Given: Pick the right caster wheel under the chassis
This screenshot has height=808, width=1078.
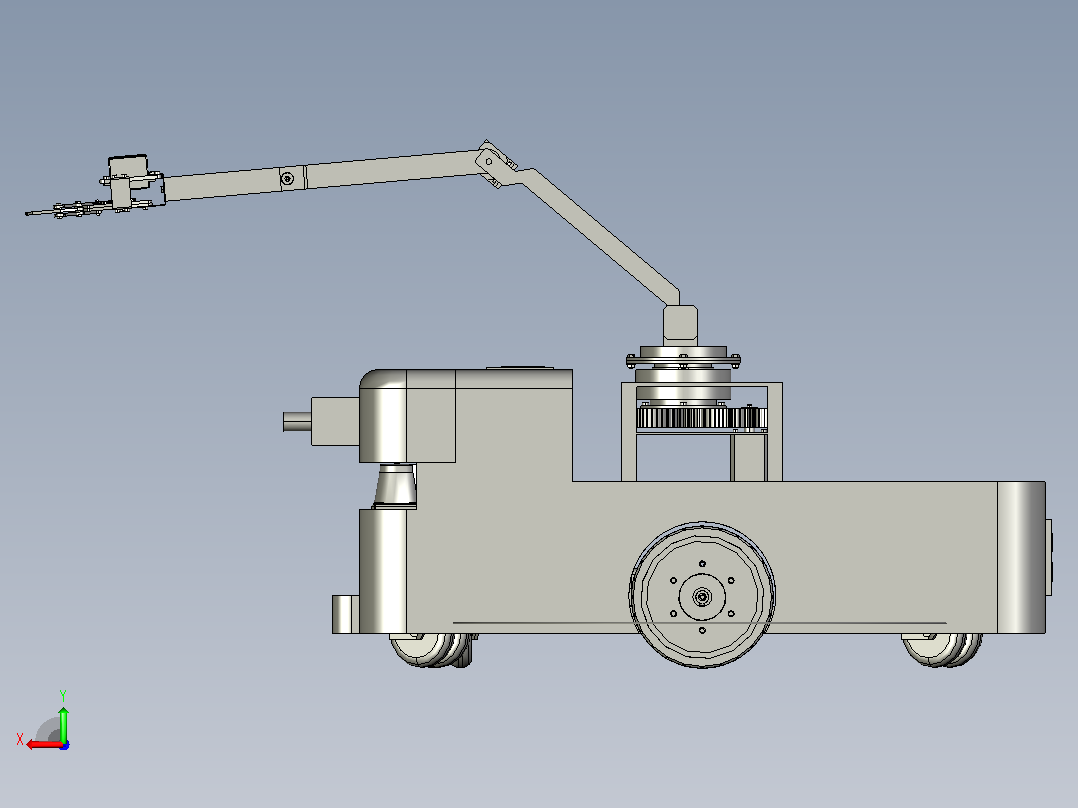Looking at the screenshot, I should click(x=941, y=650).
